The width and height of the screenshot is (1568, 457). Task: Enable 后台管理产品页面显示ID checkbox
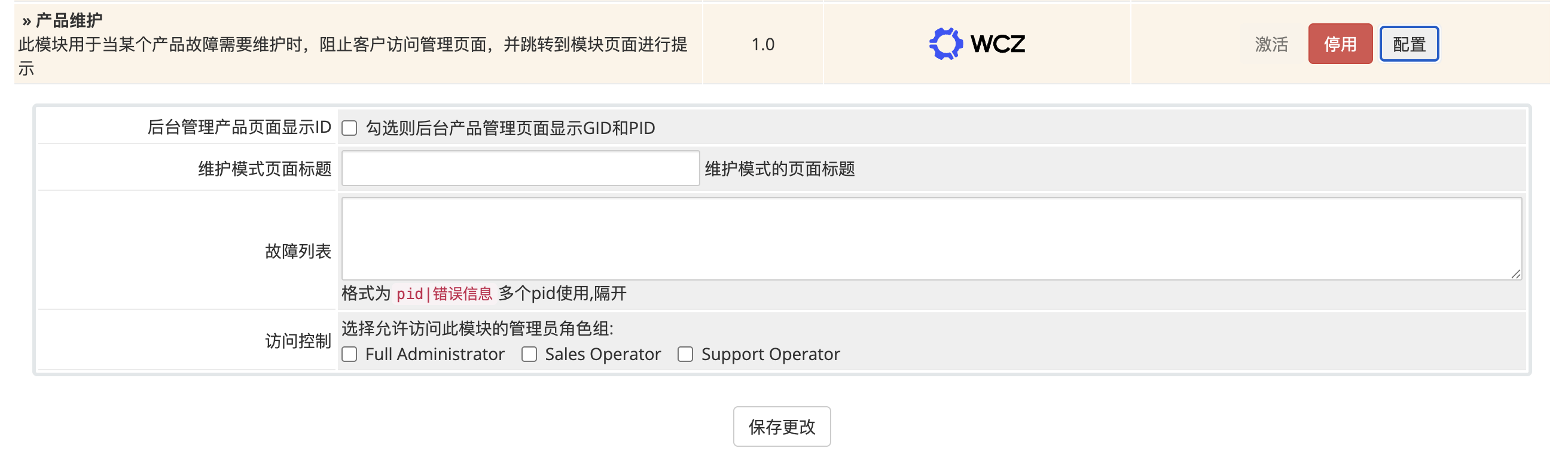pyautogui.click(x=349, y=129)
